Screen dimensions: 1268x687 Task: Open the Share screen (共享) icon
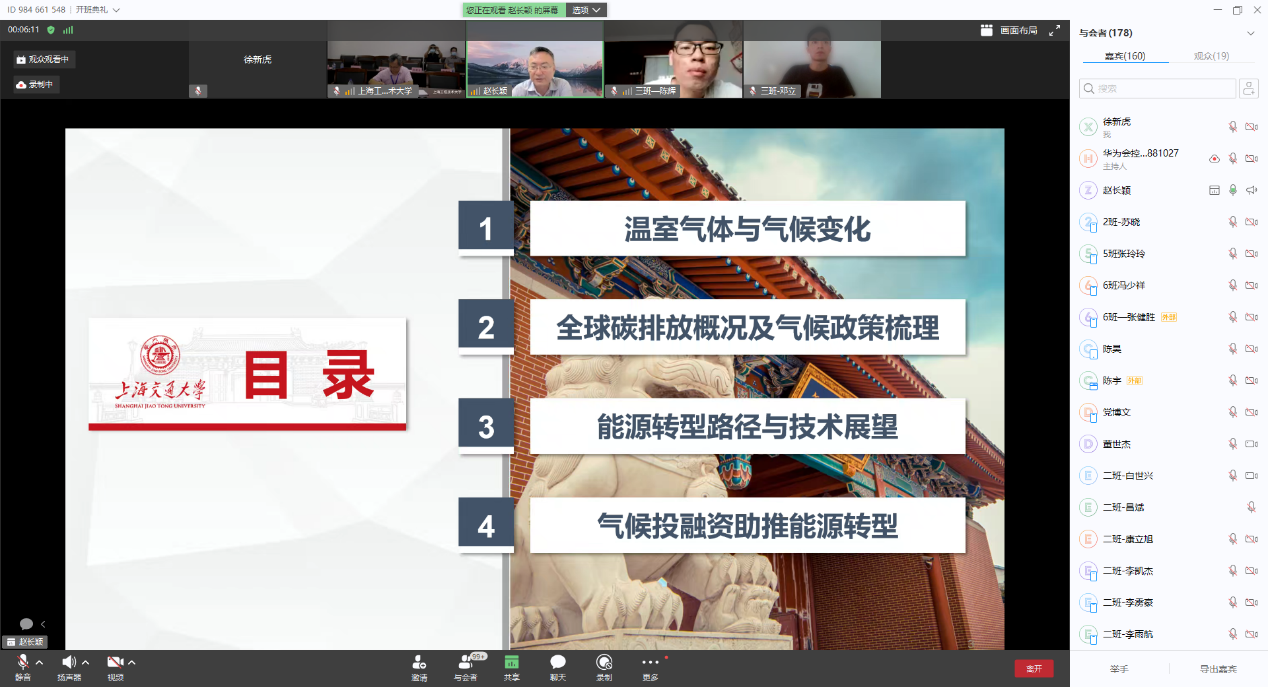(x=511, y=663)
